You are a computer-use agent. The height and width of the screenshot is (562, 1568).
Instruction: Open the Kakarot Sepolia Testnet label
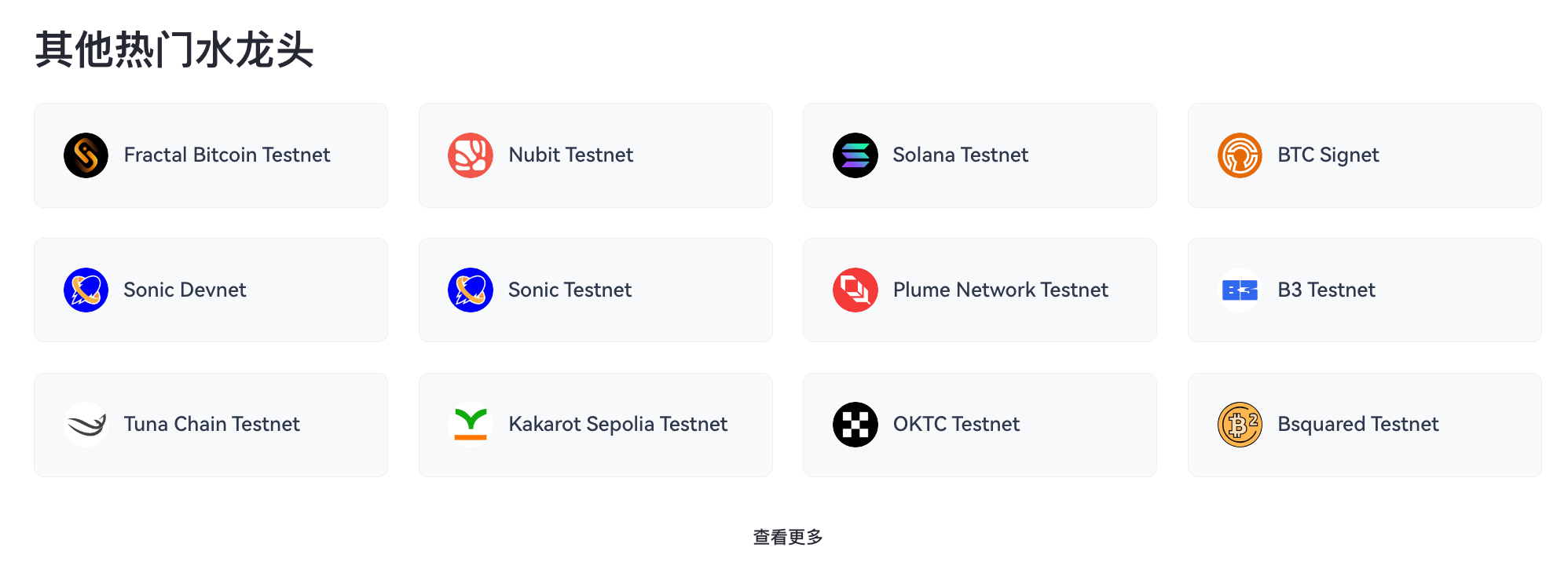pos(617,425)
